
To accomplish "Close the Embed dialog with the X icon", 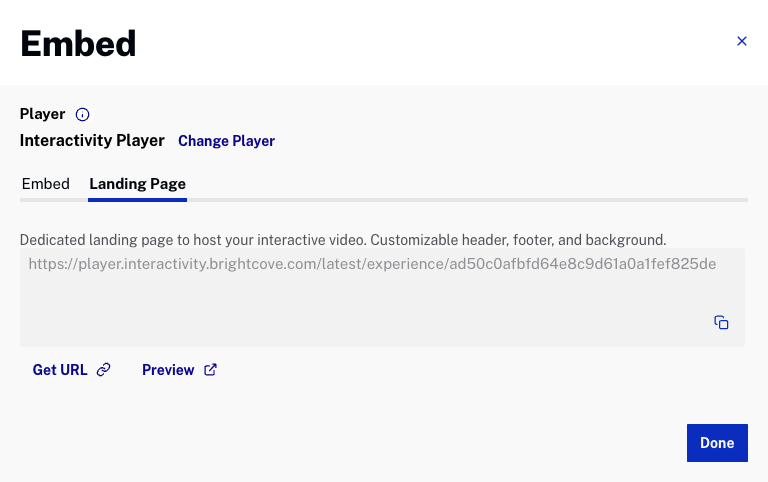I will [x=741, y=41].
